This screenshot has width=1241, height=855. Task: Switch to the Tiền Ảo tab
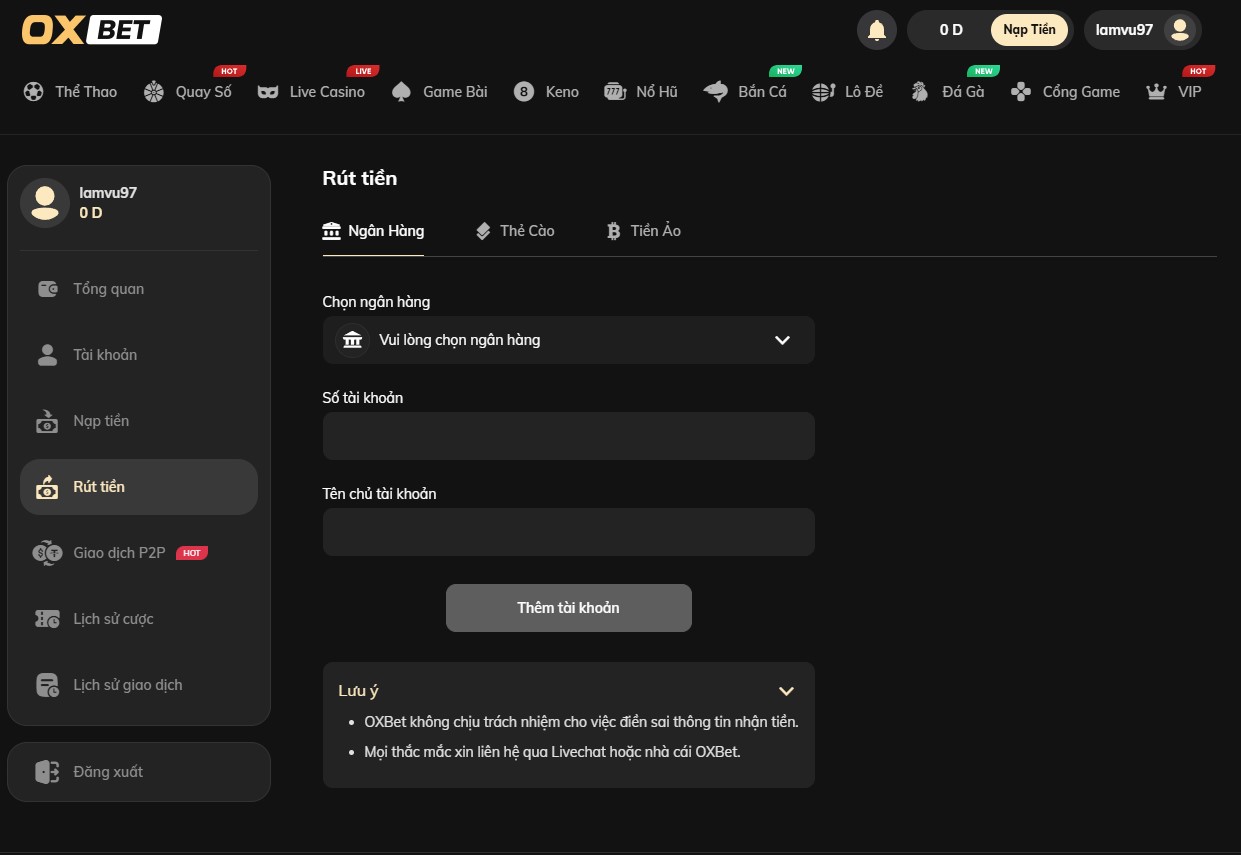point(644,231)
